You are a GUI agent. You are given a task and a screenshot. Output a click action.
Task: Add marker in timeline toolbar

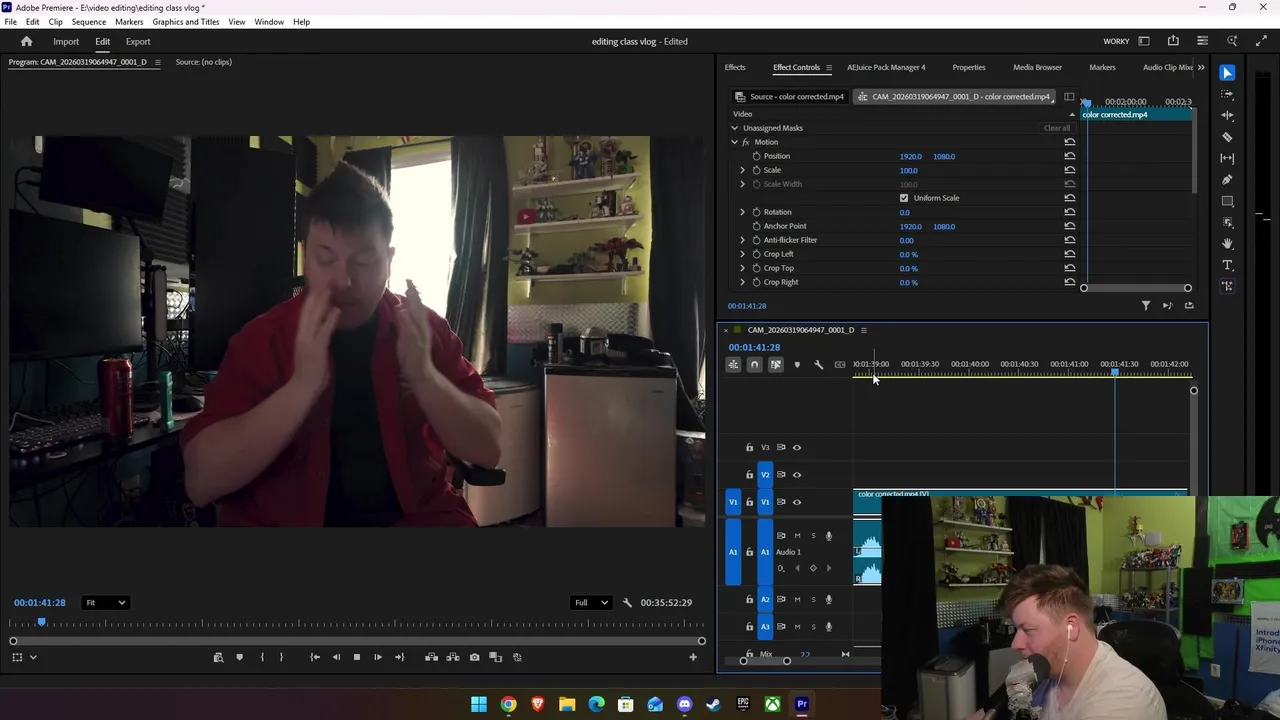click(x=797, y=365)
